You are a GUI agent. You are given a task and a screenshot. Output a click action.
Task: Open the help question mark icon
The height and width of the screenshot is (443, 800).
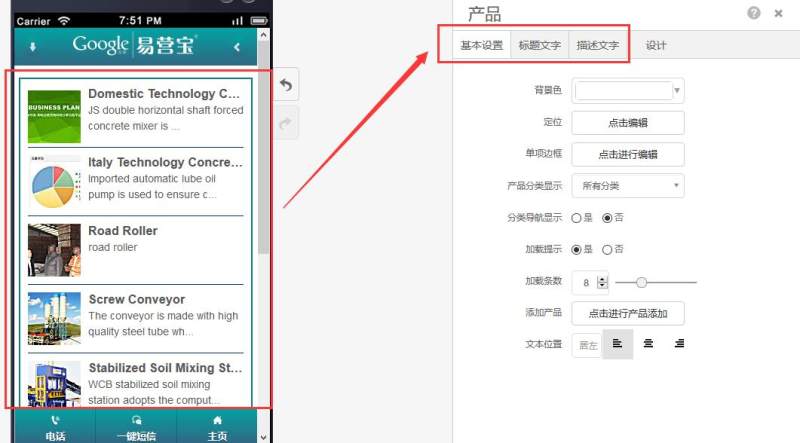754,13
